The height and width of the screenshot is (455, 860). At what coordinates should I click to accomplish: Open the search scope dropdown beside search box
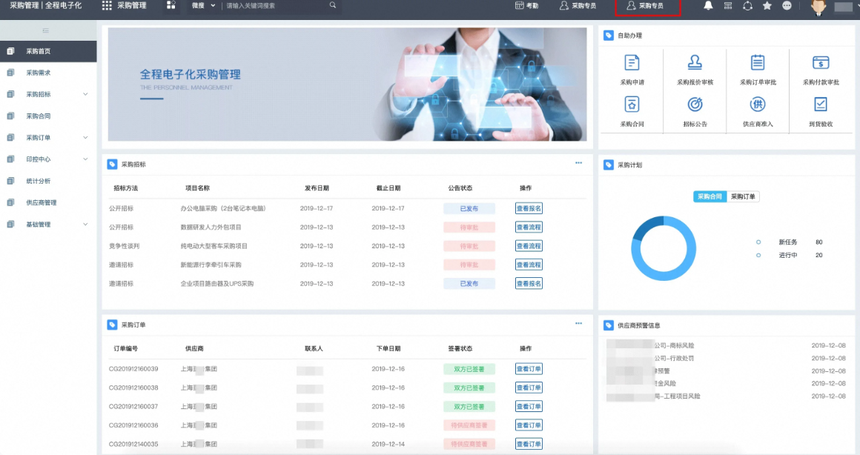203,5
